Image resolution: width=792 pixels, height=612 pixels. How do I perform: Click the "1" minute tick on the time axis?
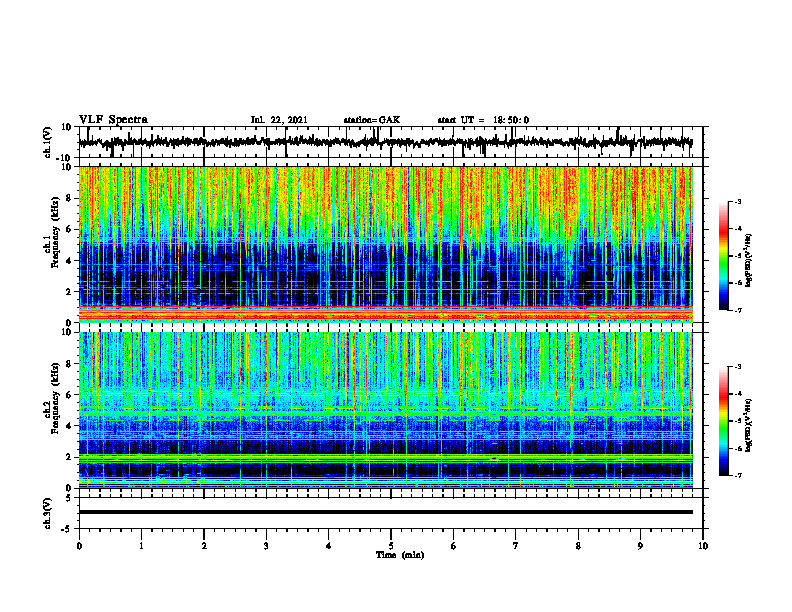click(x=141, y=546)
